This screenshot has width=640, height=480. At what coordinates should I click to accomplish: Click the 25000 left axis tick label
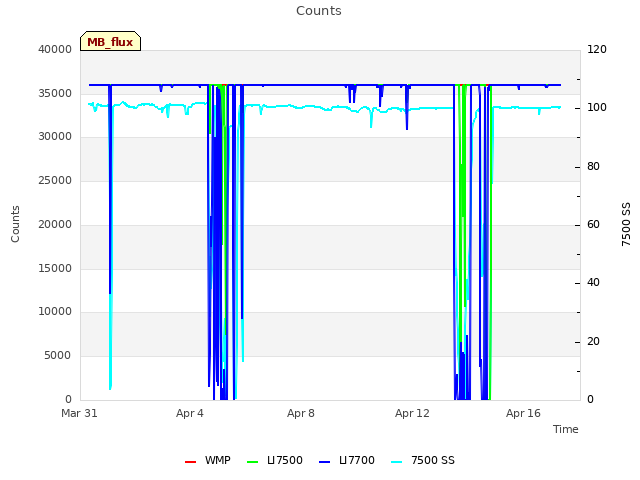pos(55,180)
